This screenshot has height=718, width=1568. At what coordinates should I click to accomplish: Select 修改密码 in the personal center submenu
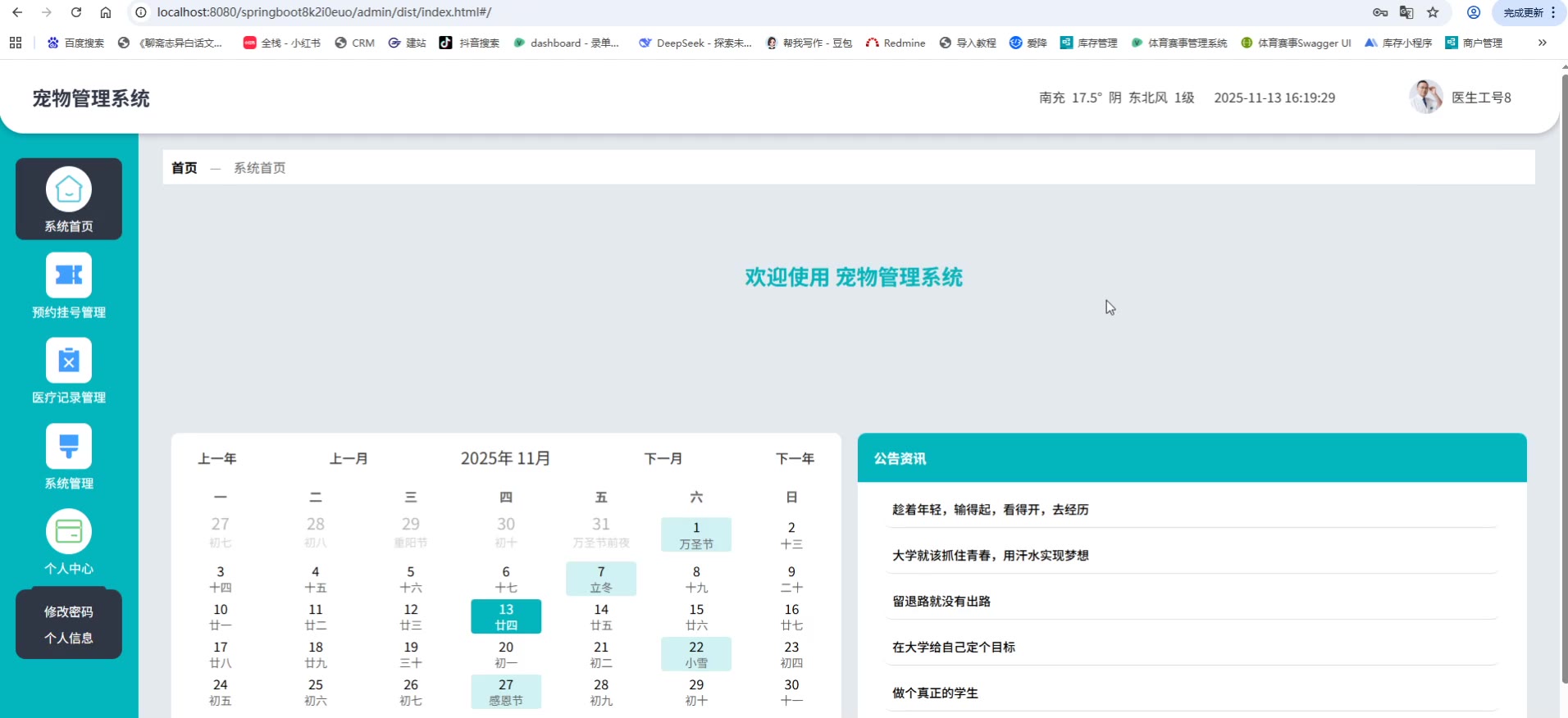69,611
